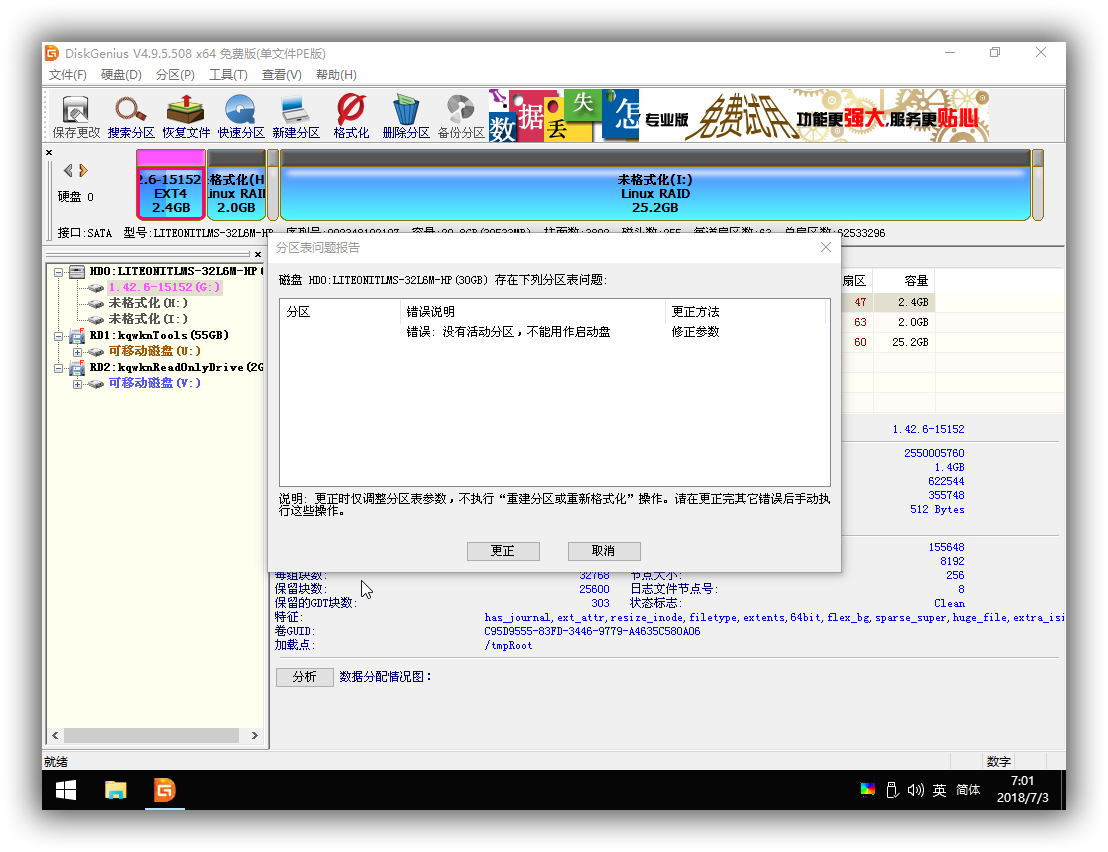Click the 更正 correct button
The height and width of the screenshot is (852, 1108).
point(503,551)
